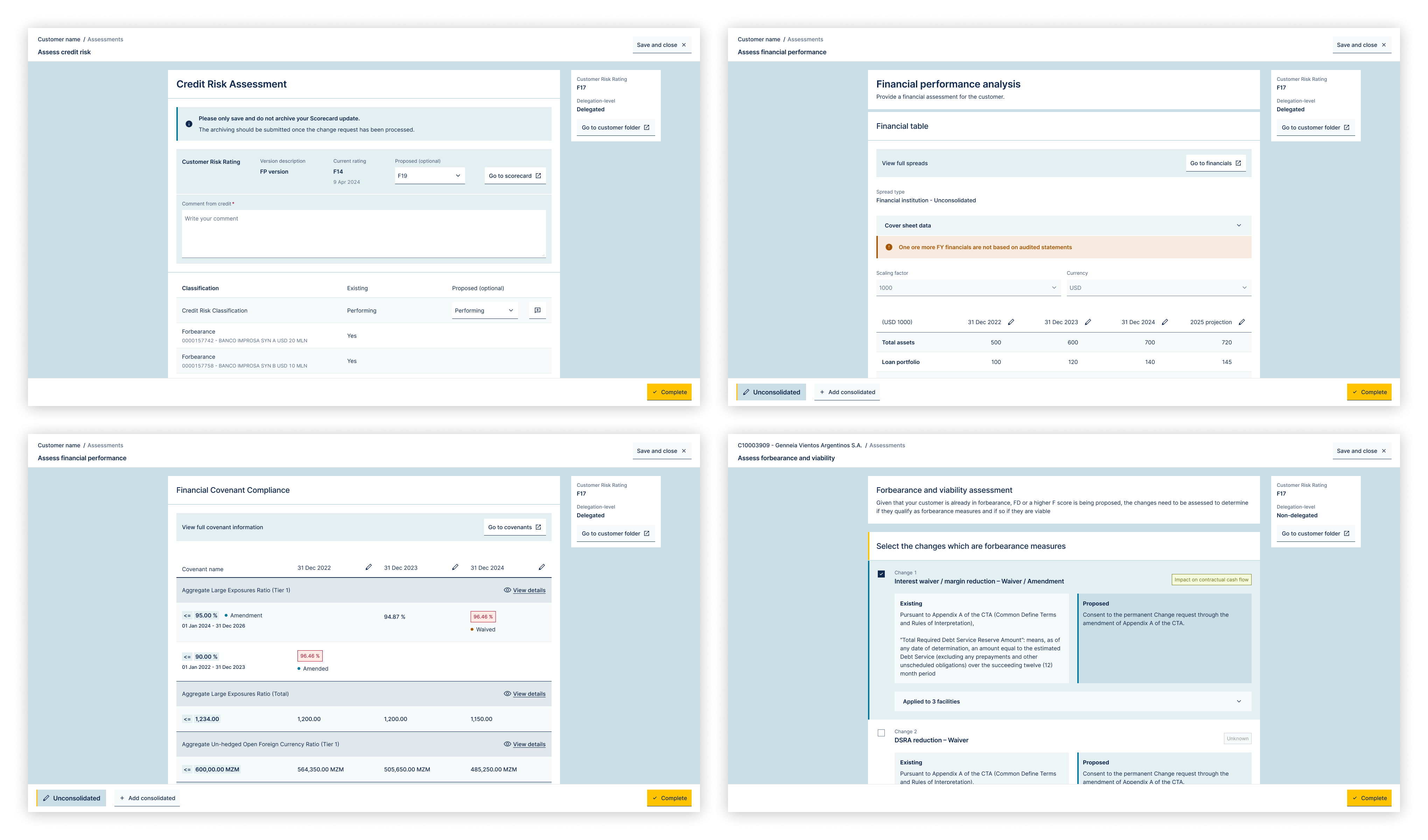The height and width of the screenshot is (840, 1428).
Task: Click comment icon beside Credit Risk Classification
Action: 537,310
